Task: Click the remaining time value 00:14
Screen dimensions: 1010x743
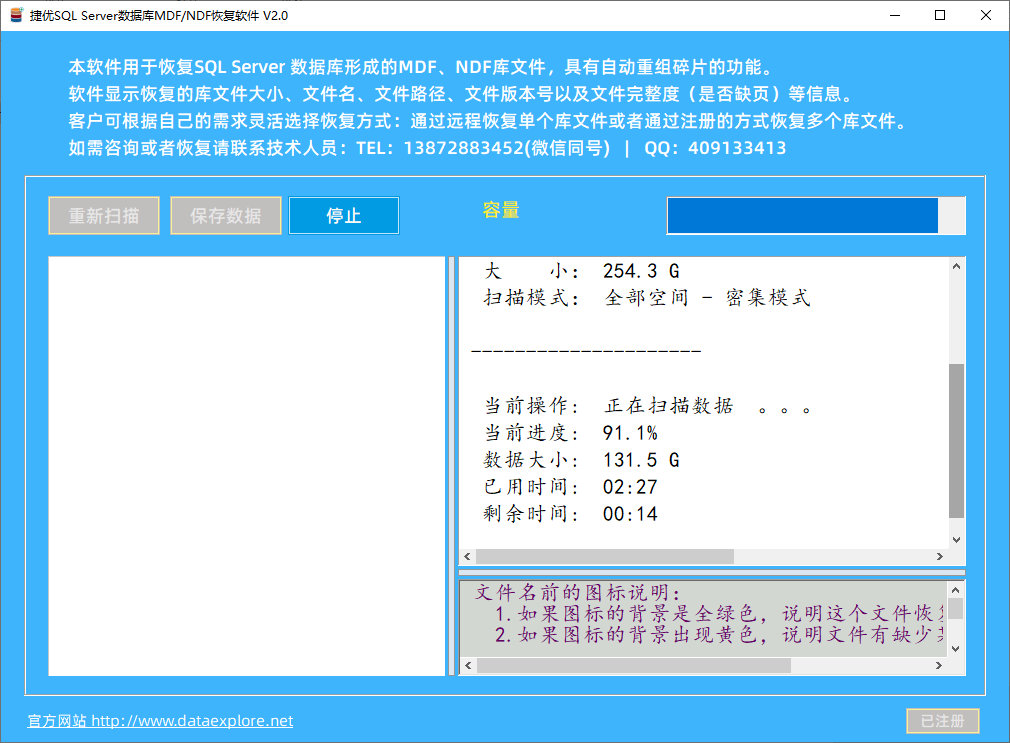Action: pos(630,514)
